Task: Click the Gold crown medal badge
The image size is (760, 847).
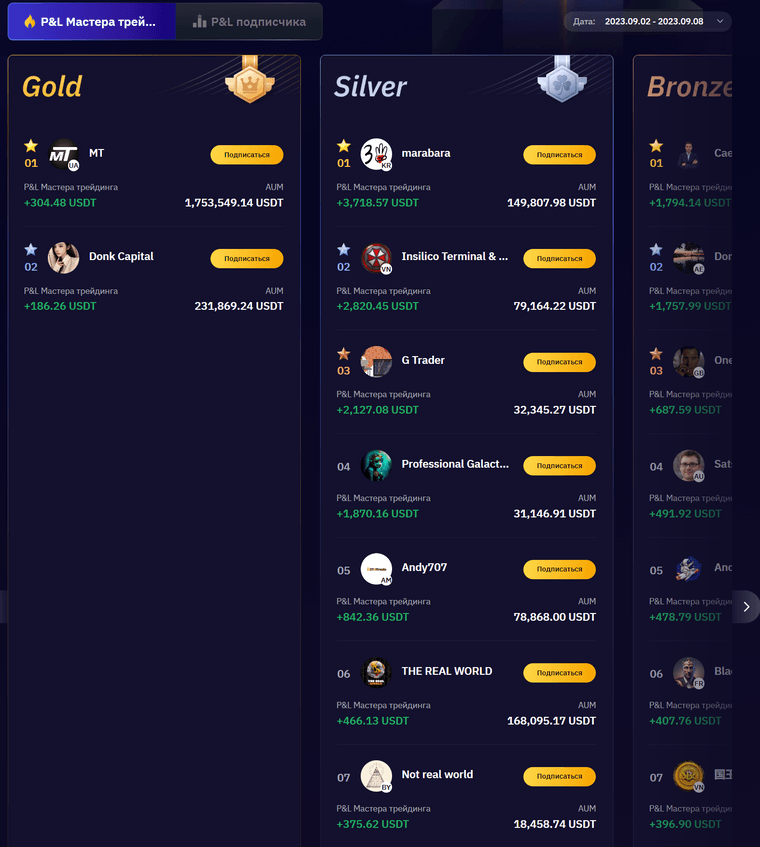Action: 250,79
